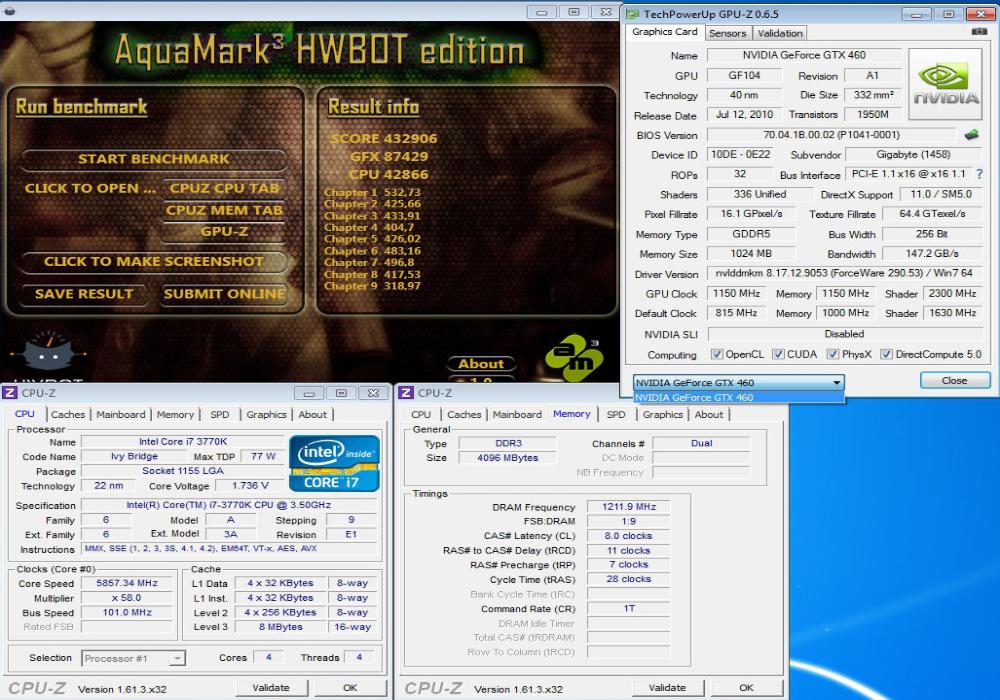Click Validate in left CPU-Z window
The height and width of the screenshot is (700, 1000).
[x=271, y=688]
